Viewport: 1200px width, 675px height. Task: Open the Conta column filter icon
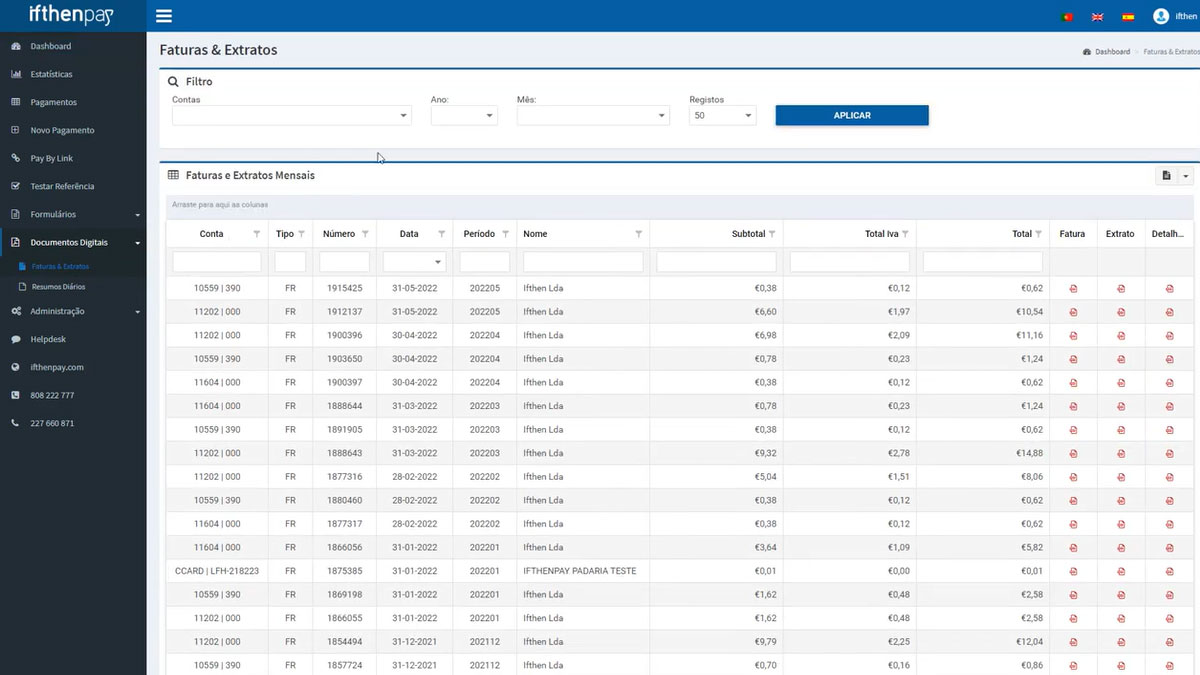point(257,234)
